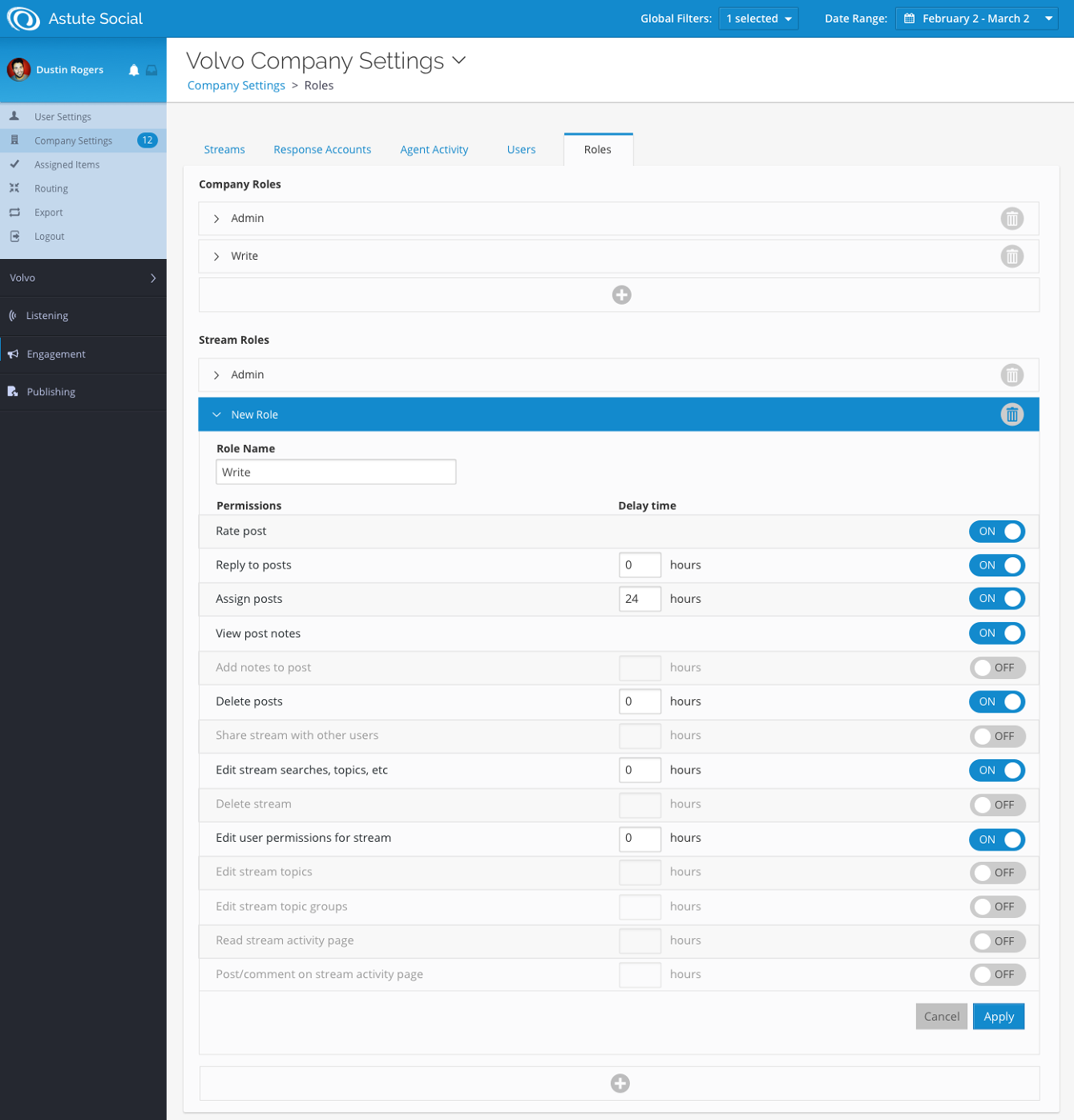
Task: Click the Apply button
Action: click(999, 1017)
